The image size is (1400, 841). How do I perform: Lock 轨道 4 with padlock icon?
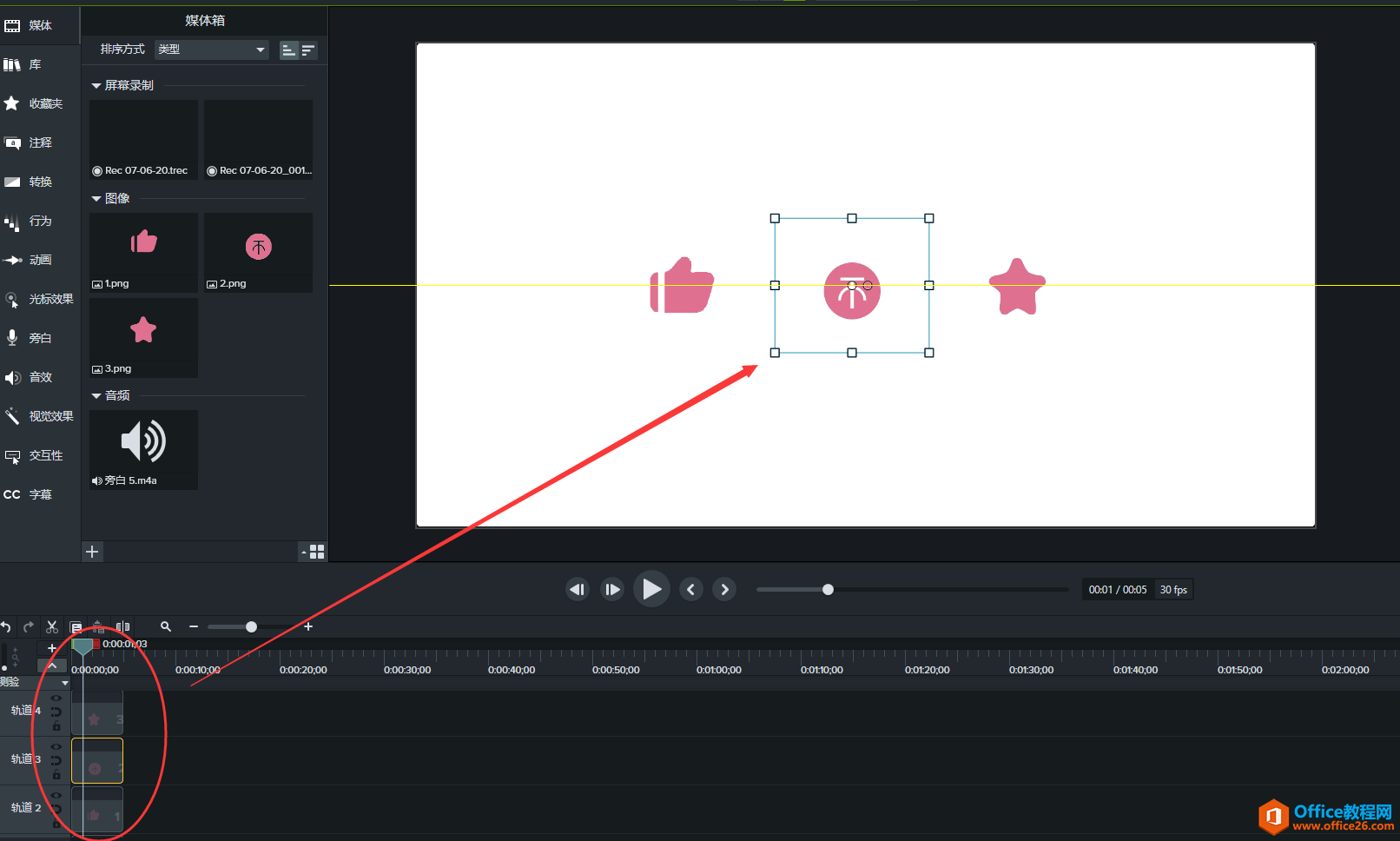[x=56, y=725]
